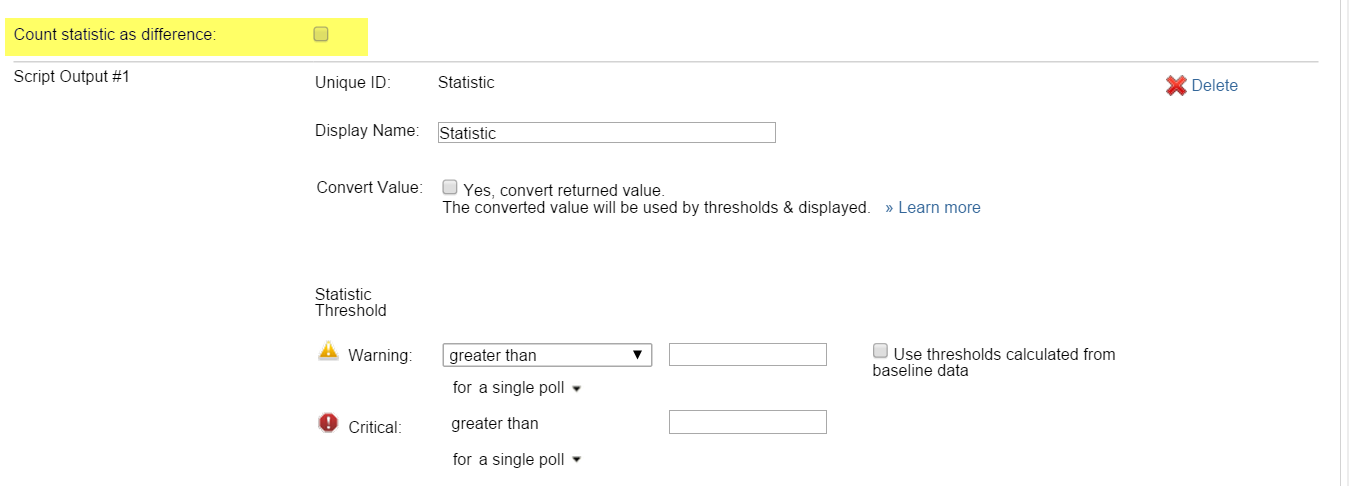This screenshot has width=1368, height=486.
Task: Click the Statistic Threshold section label
Action: (x=350, y=302)
